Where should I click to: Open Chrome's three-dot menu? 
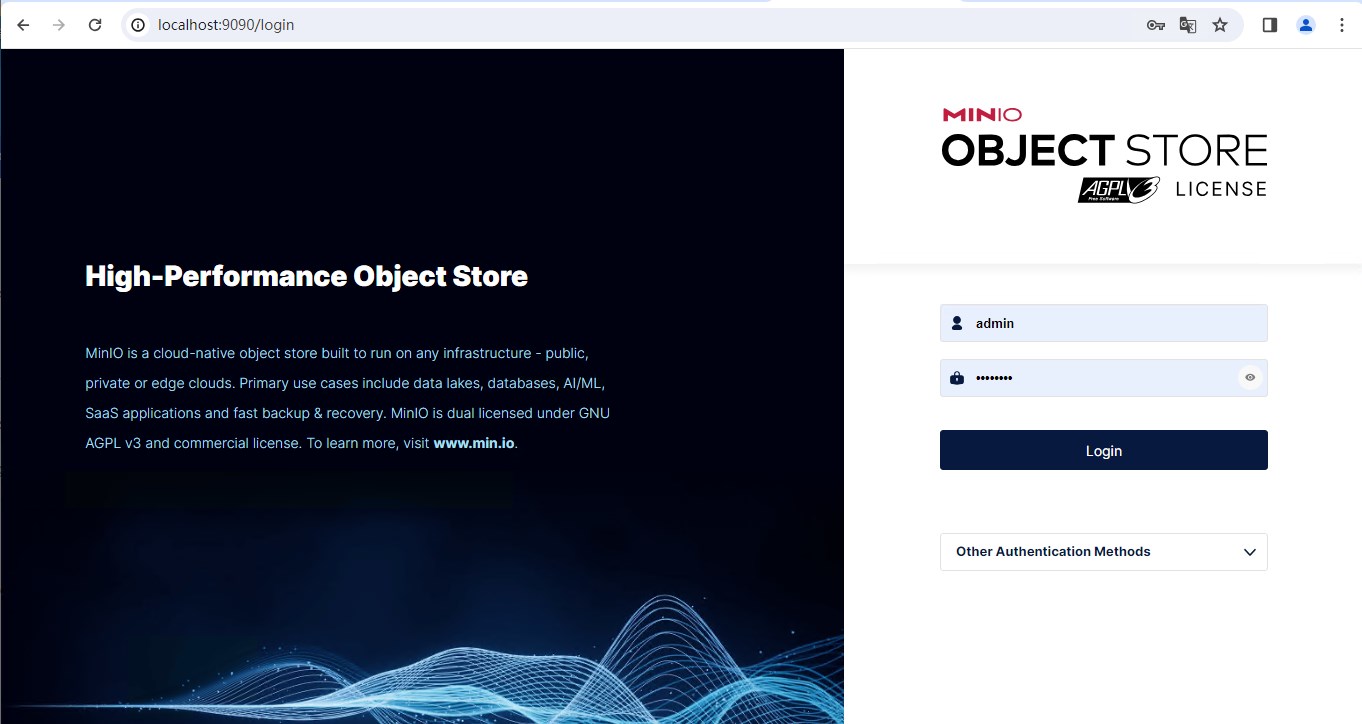pos(1342,25)
